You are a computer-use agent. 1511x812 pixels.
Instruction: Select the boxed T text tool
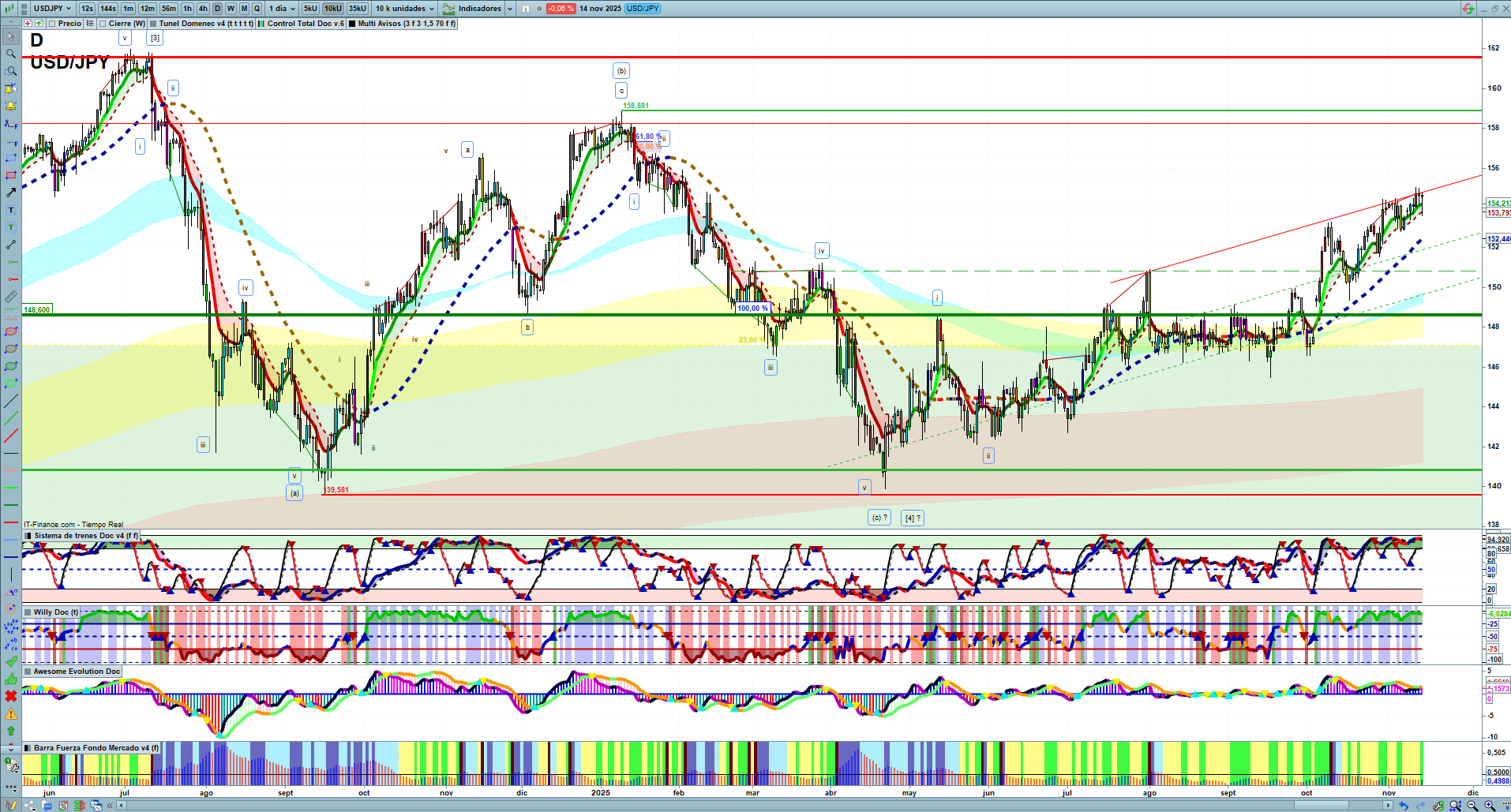11,210
